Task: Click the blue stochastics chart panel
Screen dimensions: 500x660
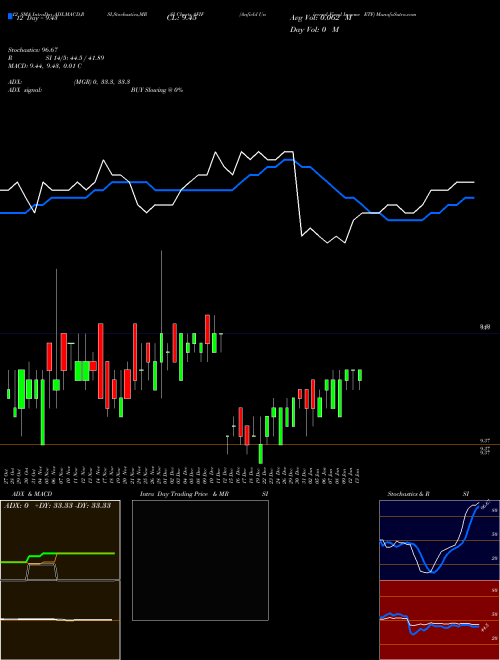Action: pos(439,540)
